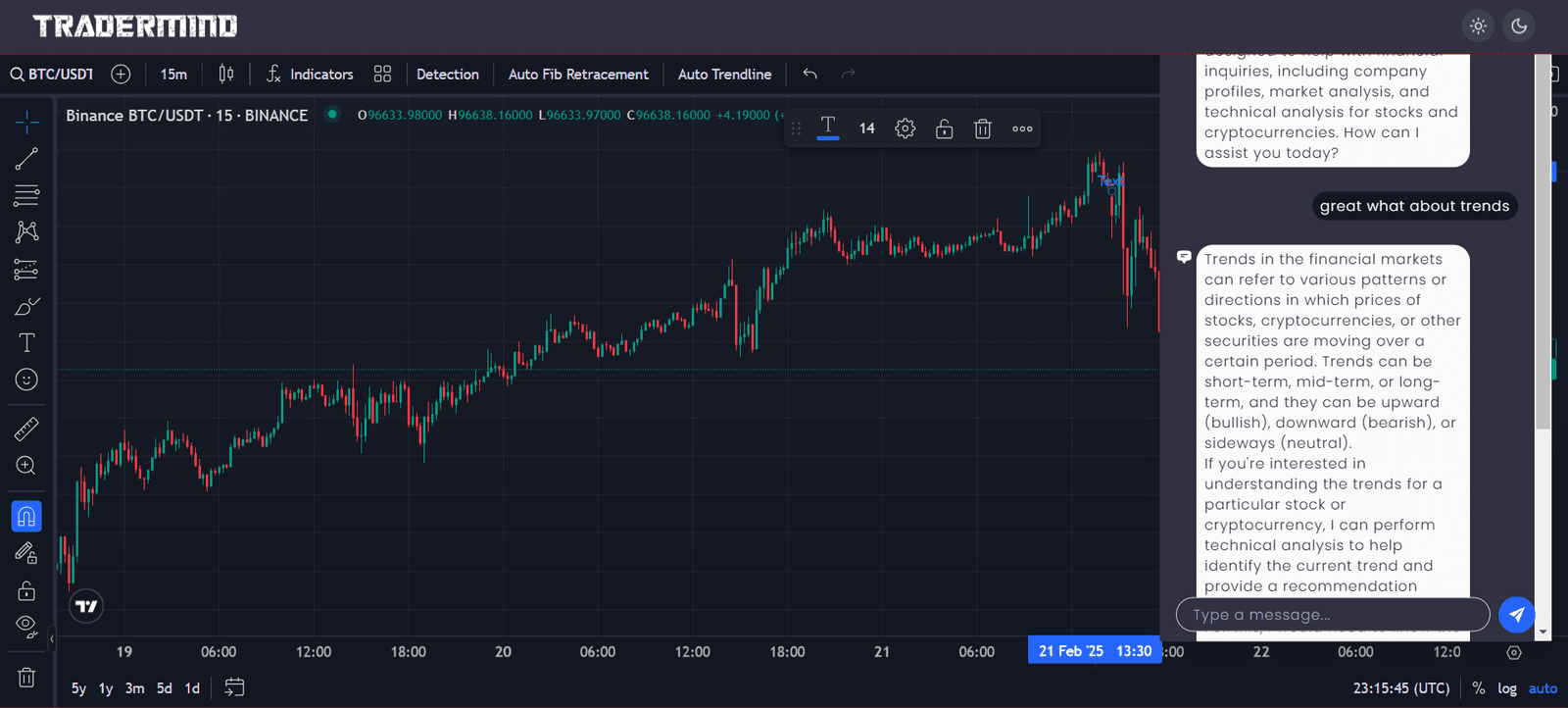This screenshot has width=1568, height=708.
Task: Click the 21 Feb '25 13:30 date label
Action: point(1095,651)
